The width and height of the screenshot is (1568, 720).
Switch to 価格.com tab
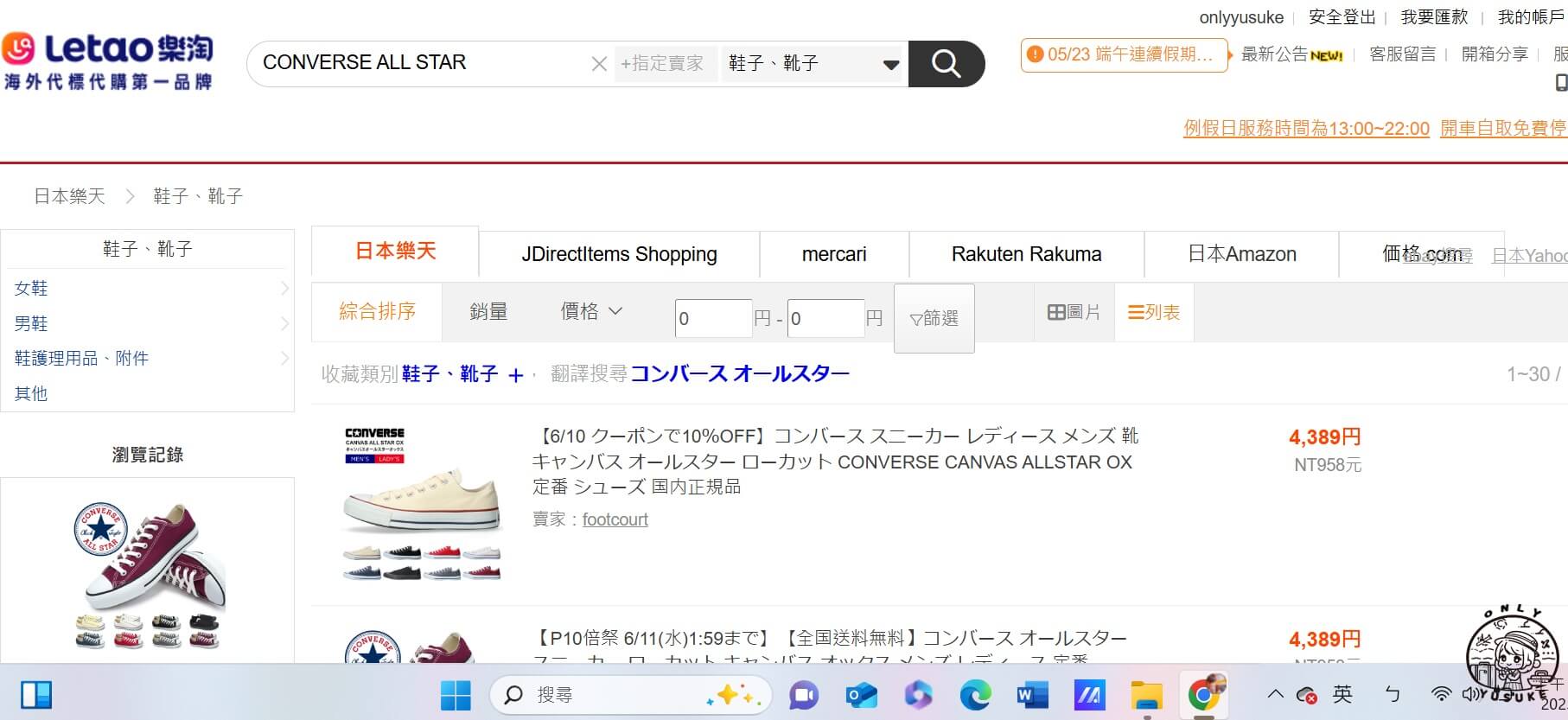[x=1421, y=254]
